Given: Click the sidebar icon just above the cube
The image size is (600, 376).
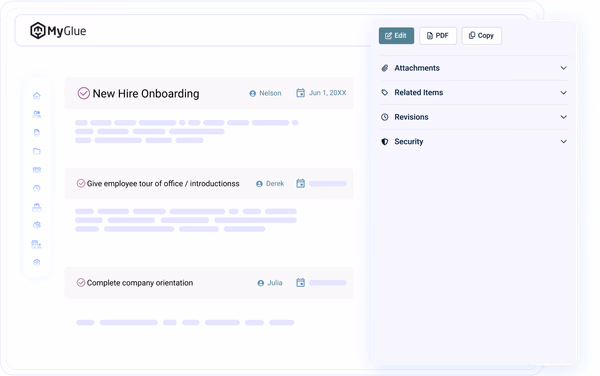Looking at the screenshot, I should tap(37, 244).
